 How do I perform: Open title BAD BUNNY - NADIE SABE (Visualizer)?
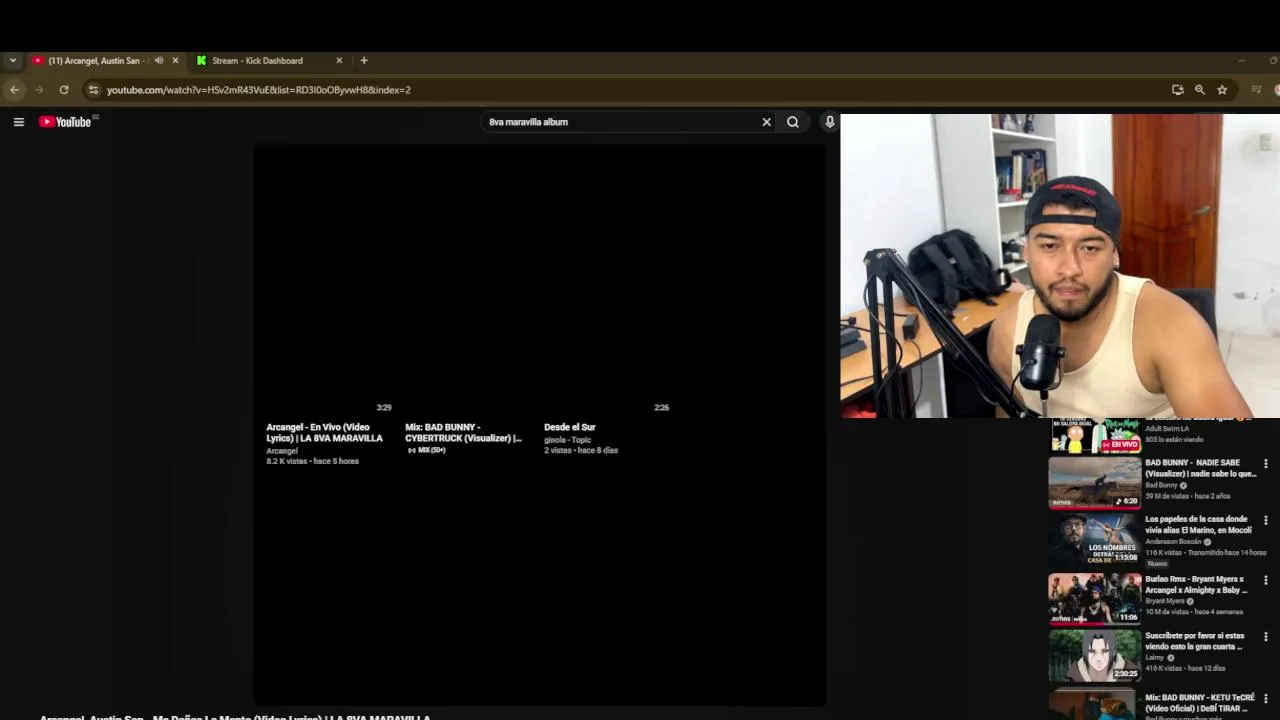click(1200, 468)
